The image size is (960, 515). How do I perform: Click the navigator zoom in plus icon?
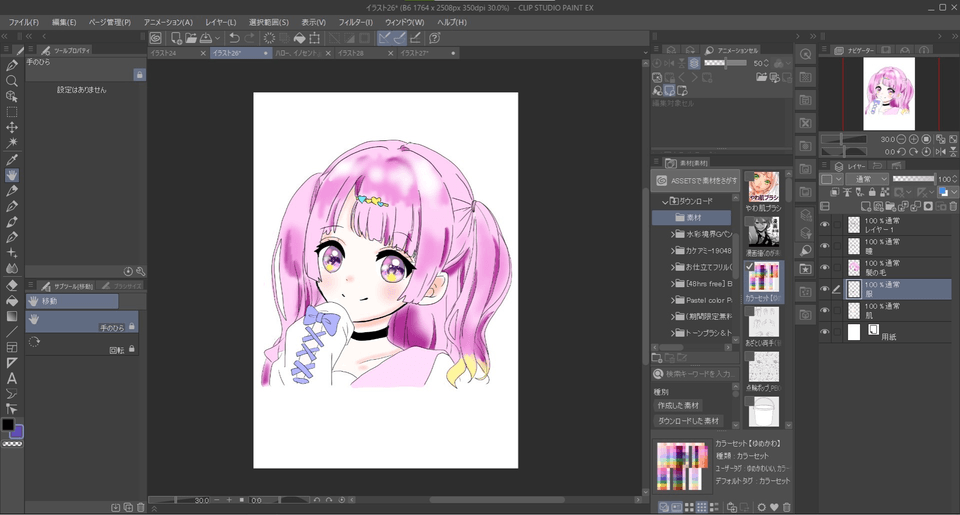[x=913, y=140]
